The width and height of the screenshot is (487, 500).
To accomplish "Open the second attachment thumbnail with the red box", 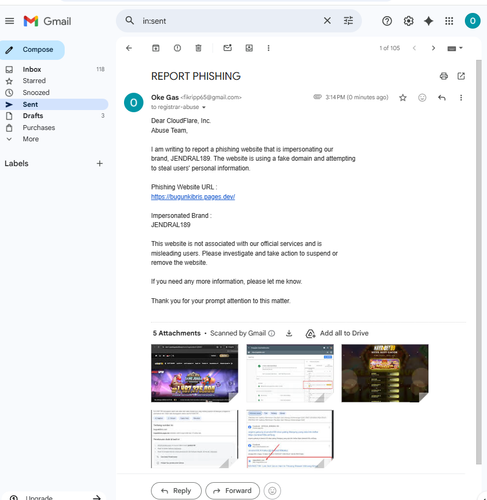I will [x=290, y=373].
